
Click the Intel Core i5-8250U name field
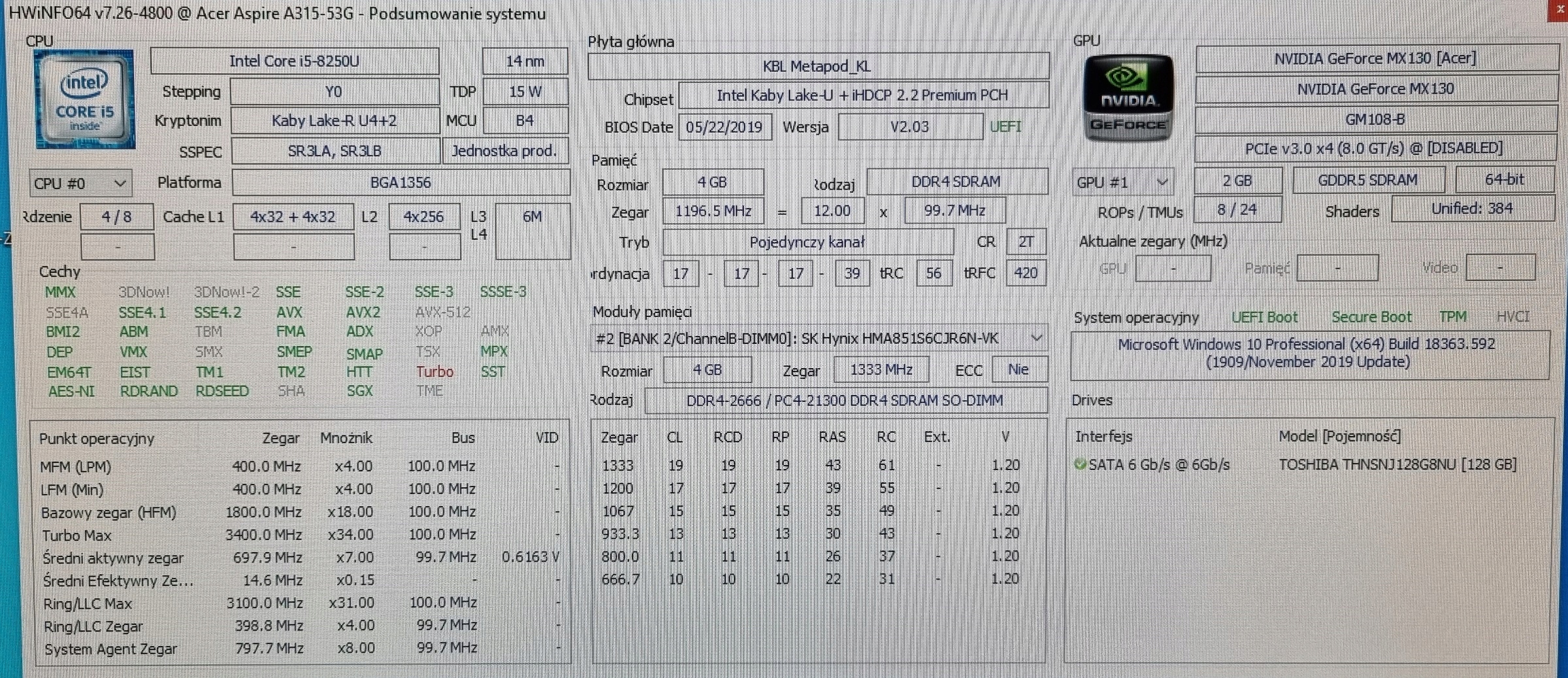[x=295, y=61]
